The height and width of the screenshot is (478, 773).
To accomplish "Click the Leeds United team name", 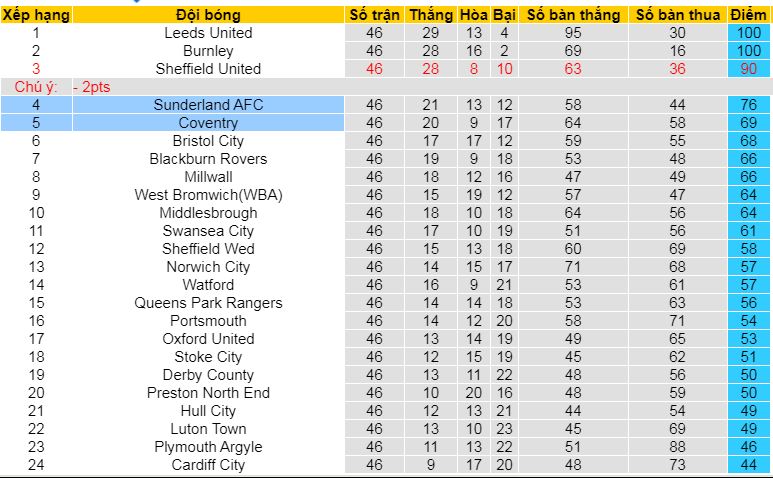I will pos(208,33).
